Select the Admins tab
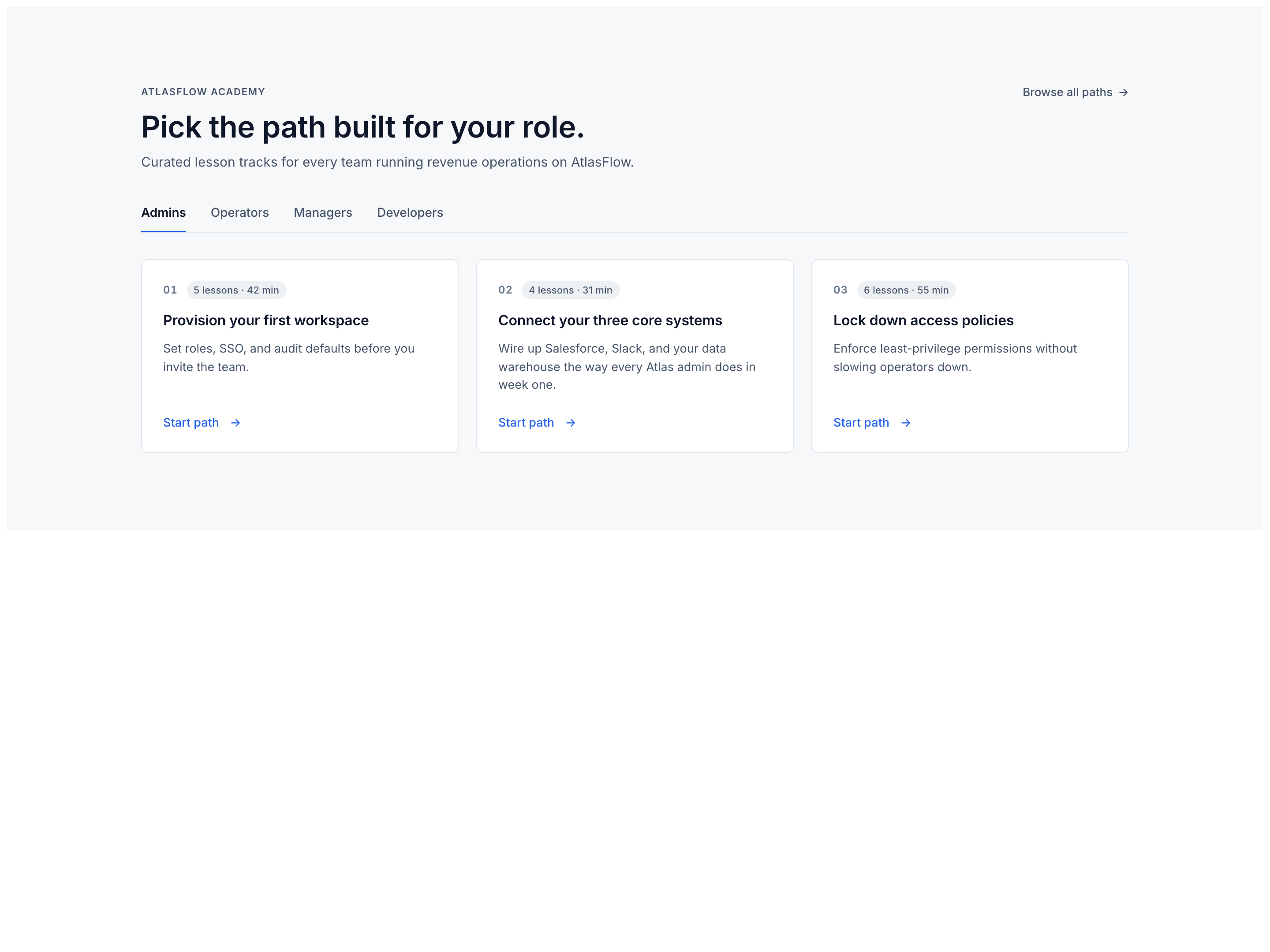 coord(164,213)
